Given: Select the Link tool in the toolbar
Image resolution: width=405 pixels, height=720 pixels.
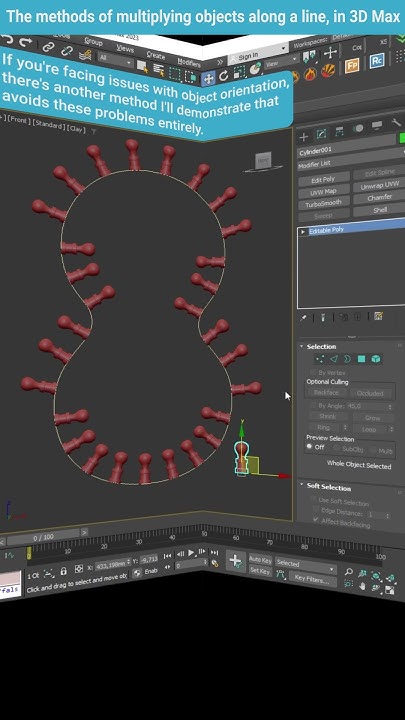Looking at the screenshot, I should pos(48,47).
